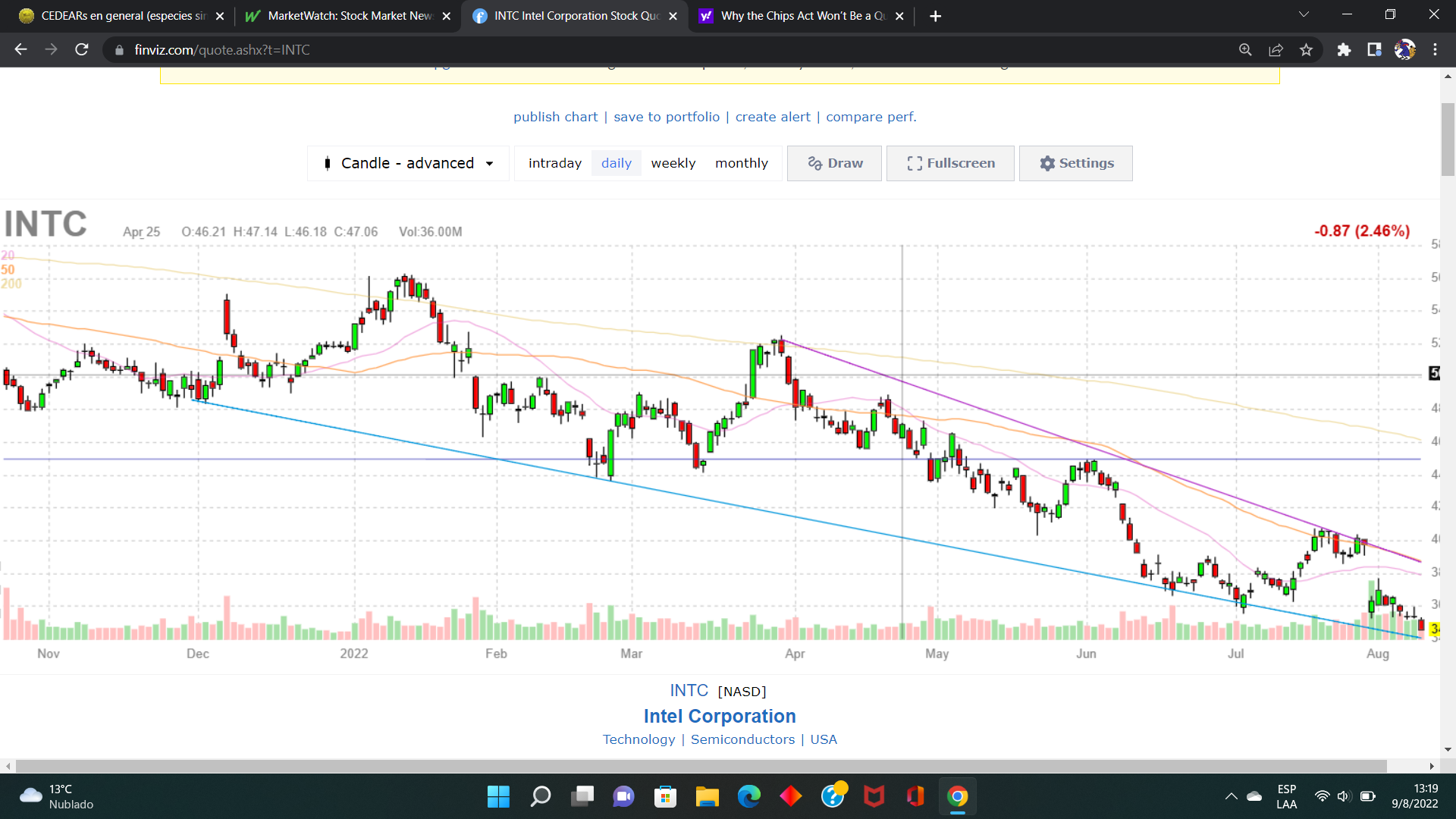1456x819 pixels.
Task: Click the INTC ticker link below chart
Action: (x=689, y=691)
